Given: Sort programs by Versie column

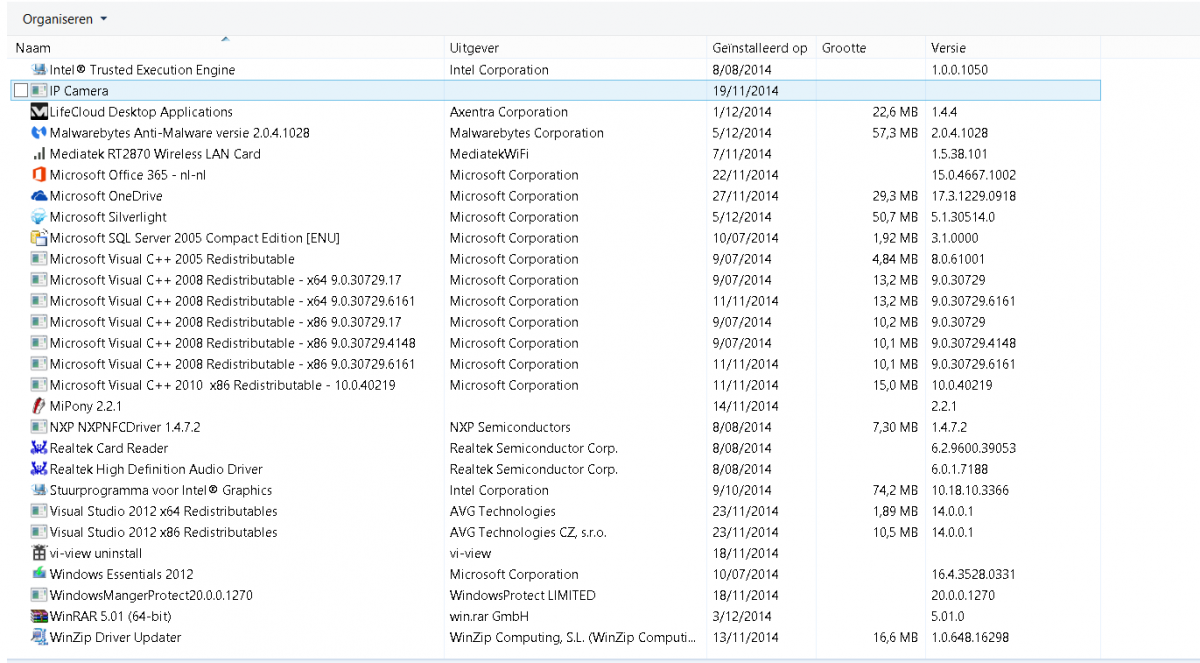Looking at the screenshot, I should click(x=948, y=48).
